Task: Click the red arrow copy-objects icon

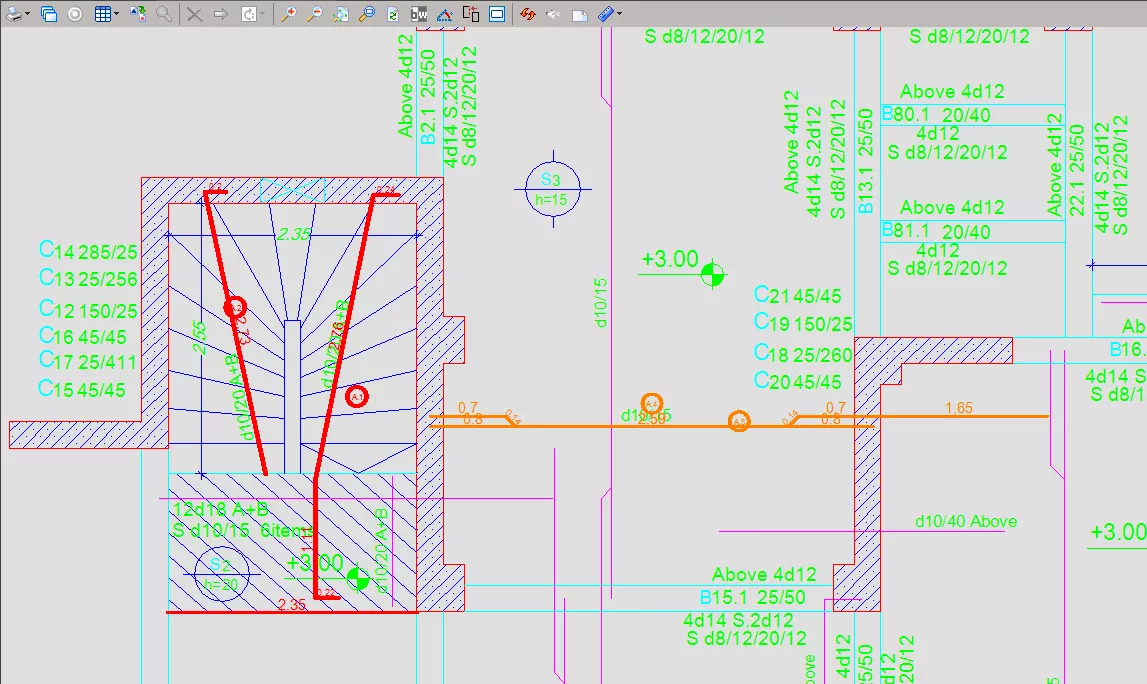Action: pyautogui.click(x=471, y=14)
